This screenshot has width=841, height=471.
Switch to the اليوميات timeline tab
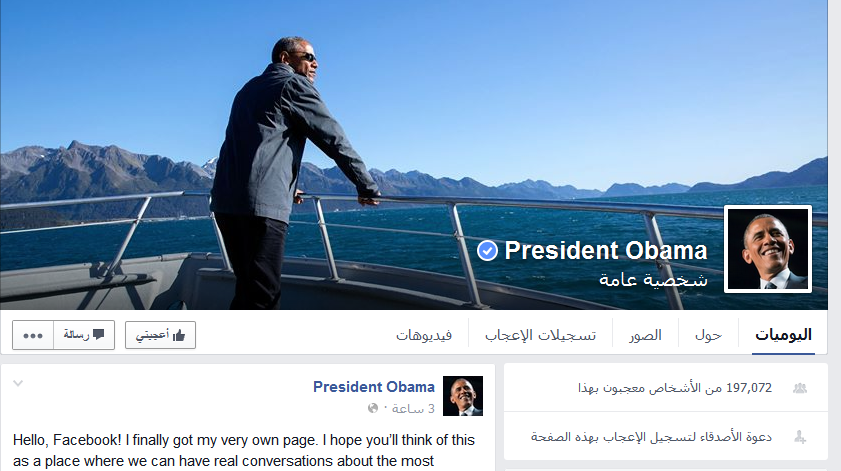783,335
